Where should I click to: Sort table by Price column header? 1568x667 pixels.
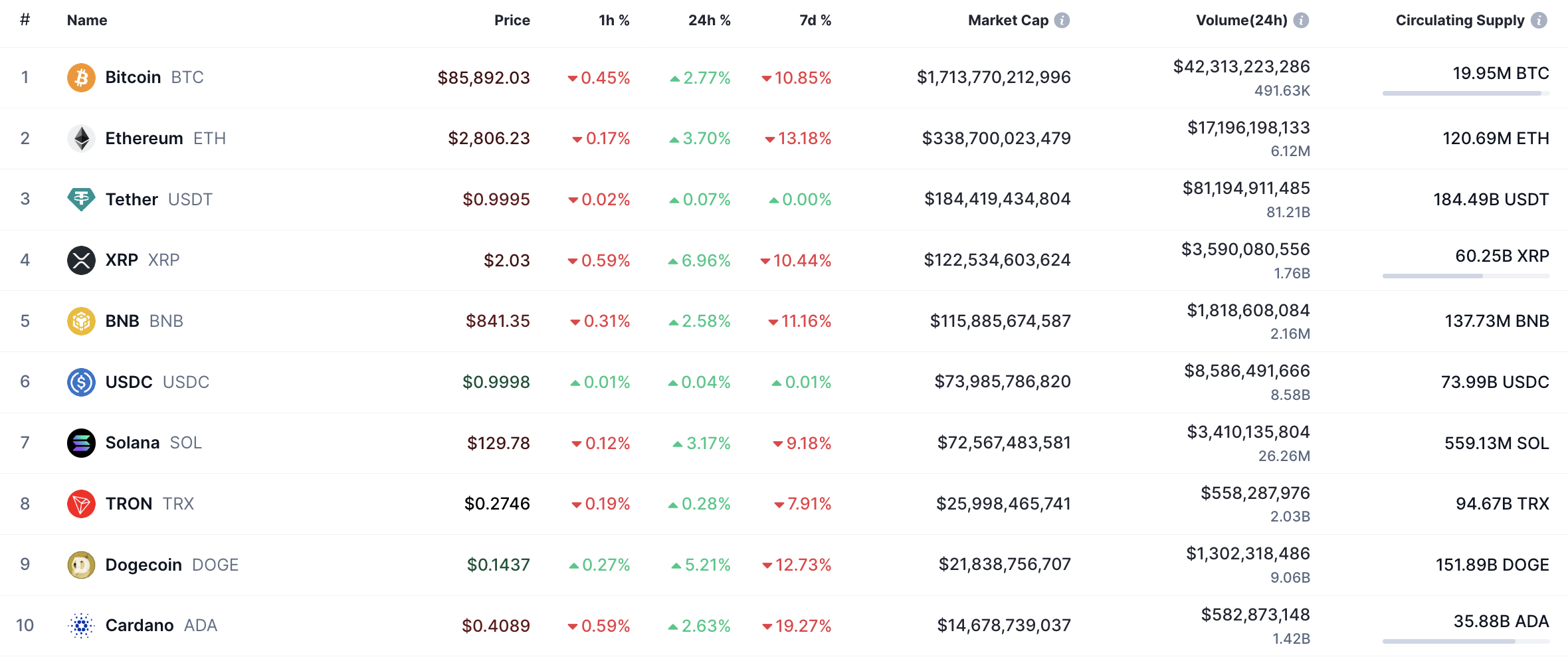(512, 21)
